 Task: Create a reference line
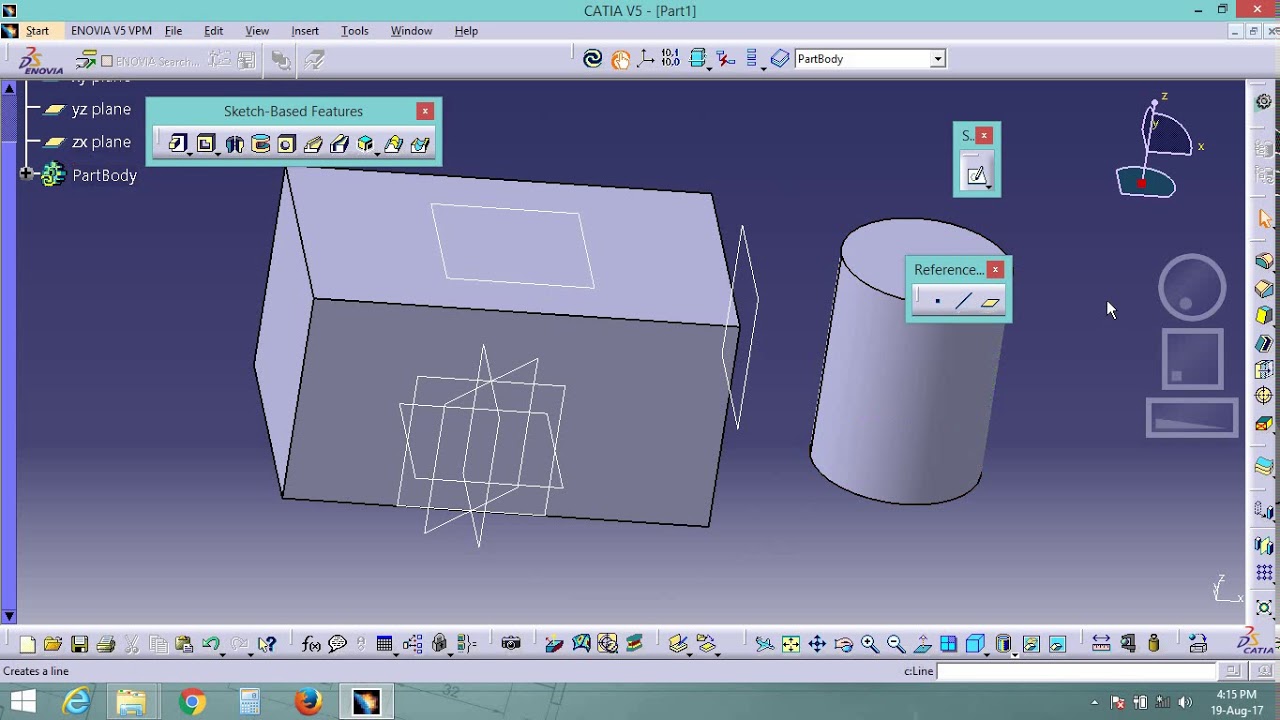click(963, 301)
